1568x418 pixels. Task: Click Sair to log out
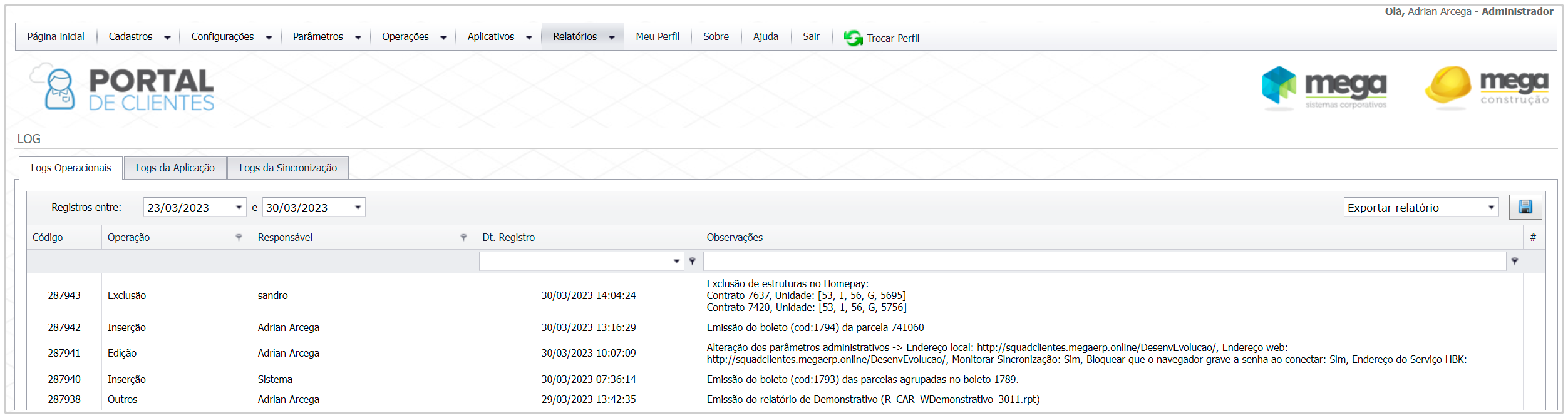[x=811, y=37]
